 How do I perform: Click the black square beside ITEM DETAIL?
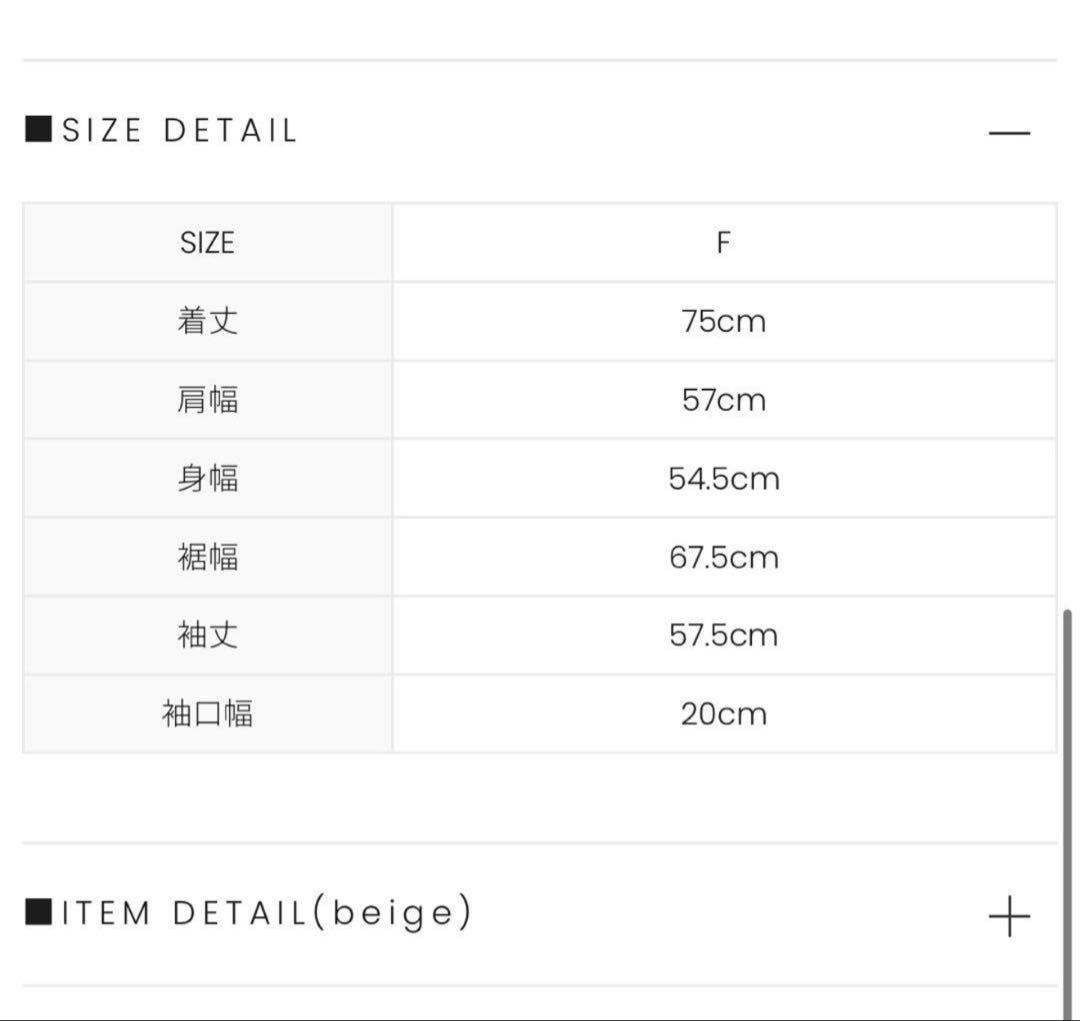click(x=38, y=912)
